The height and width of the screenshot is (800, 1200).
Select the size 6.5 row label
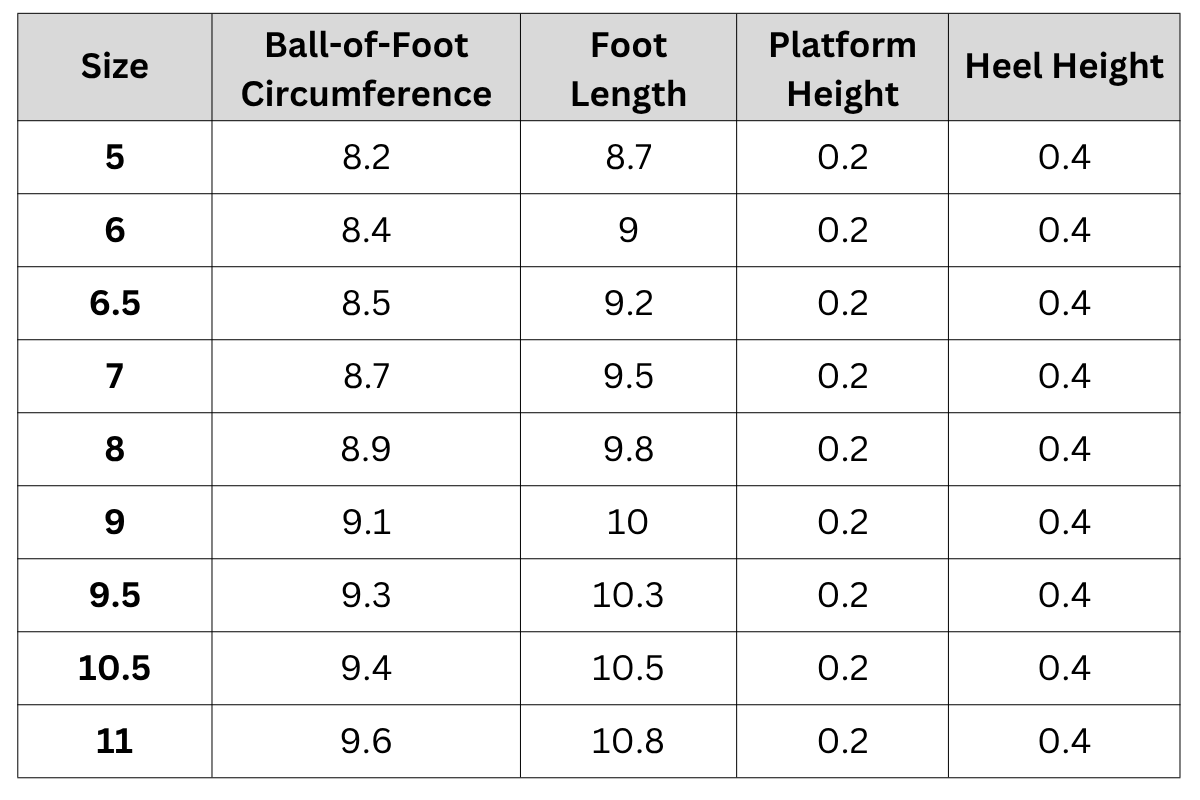point(114,303)
